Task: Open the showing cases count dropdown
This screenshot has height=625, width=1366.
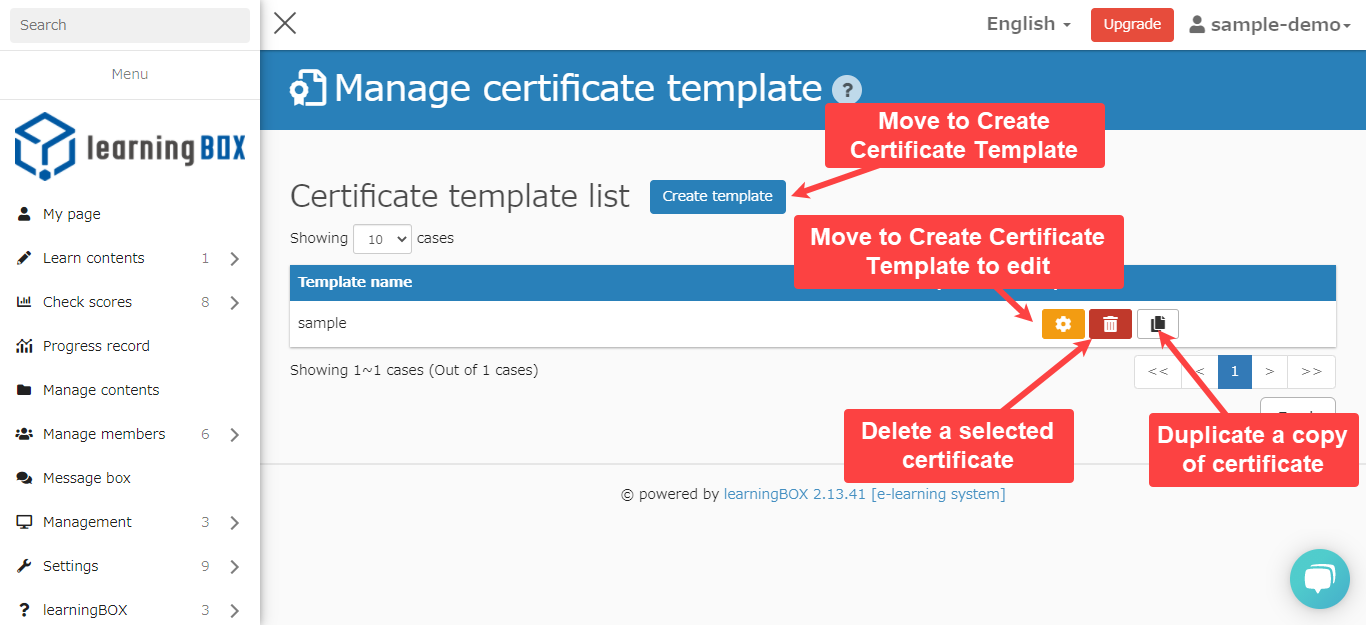Action: tap(382, 239)
